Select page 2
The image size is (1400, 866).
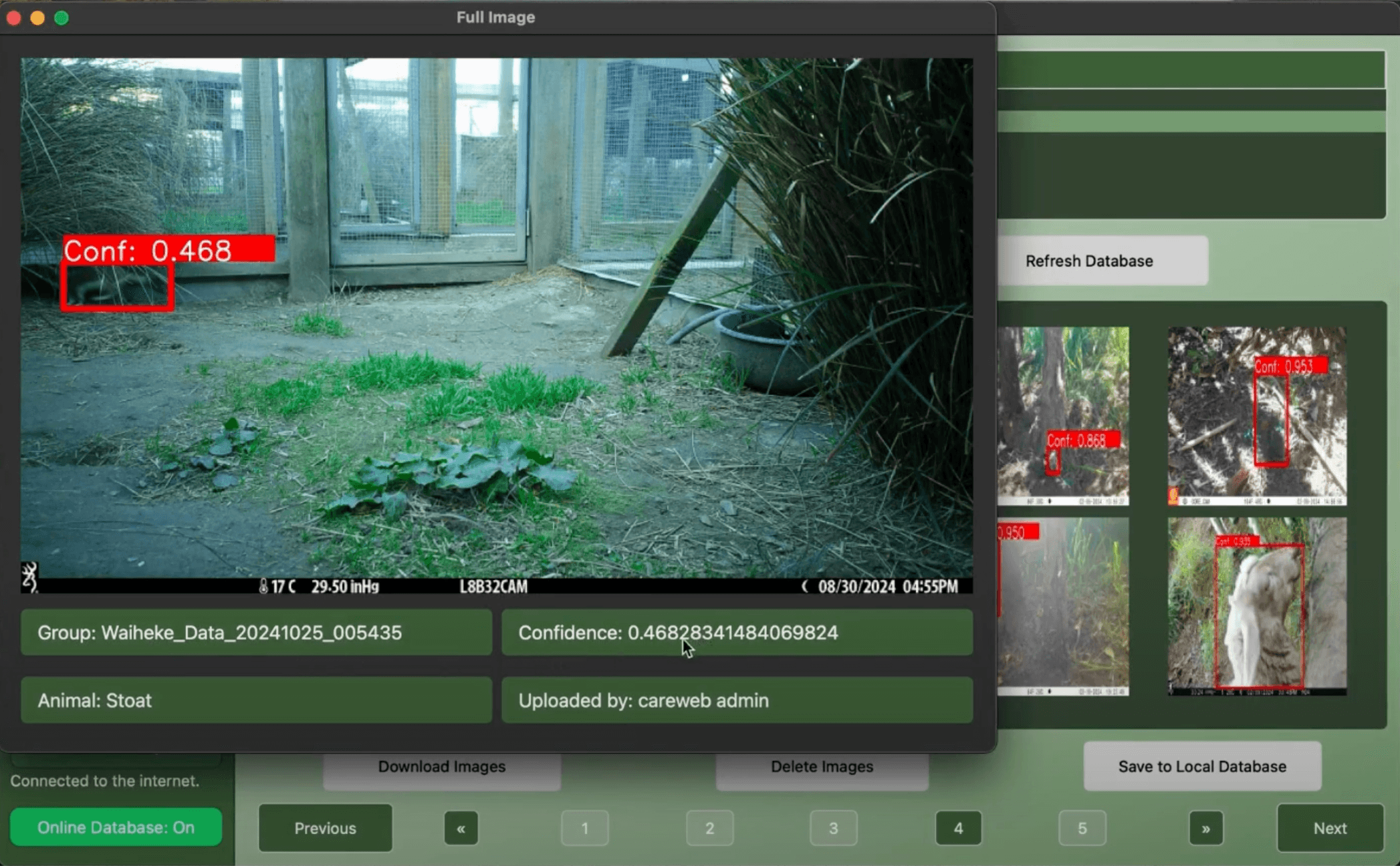pyautogui.click(x=709, y=829)
